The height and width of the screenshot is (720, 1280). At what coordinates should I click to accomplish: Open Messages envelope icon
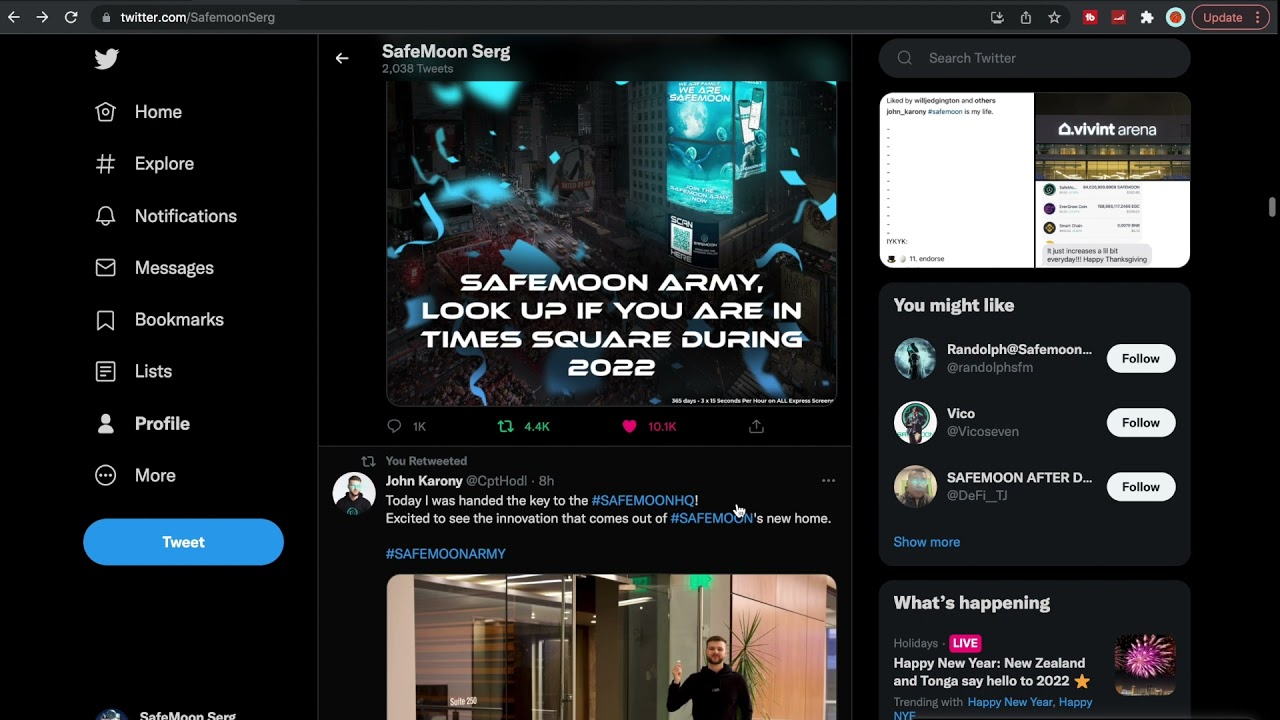(105, 268)
